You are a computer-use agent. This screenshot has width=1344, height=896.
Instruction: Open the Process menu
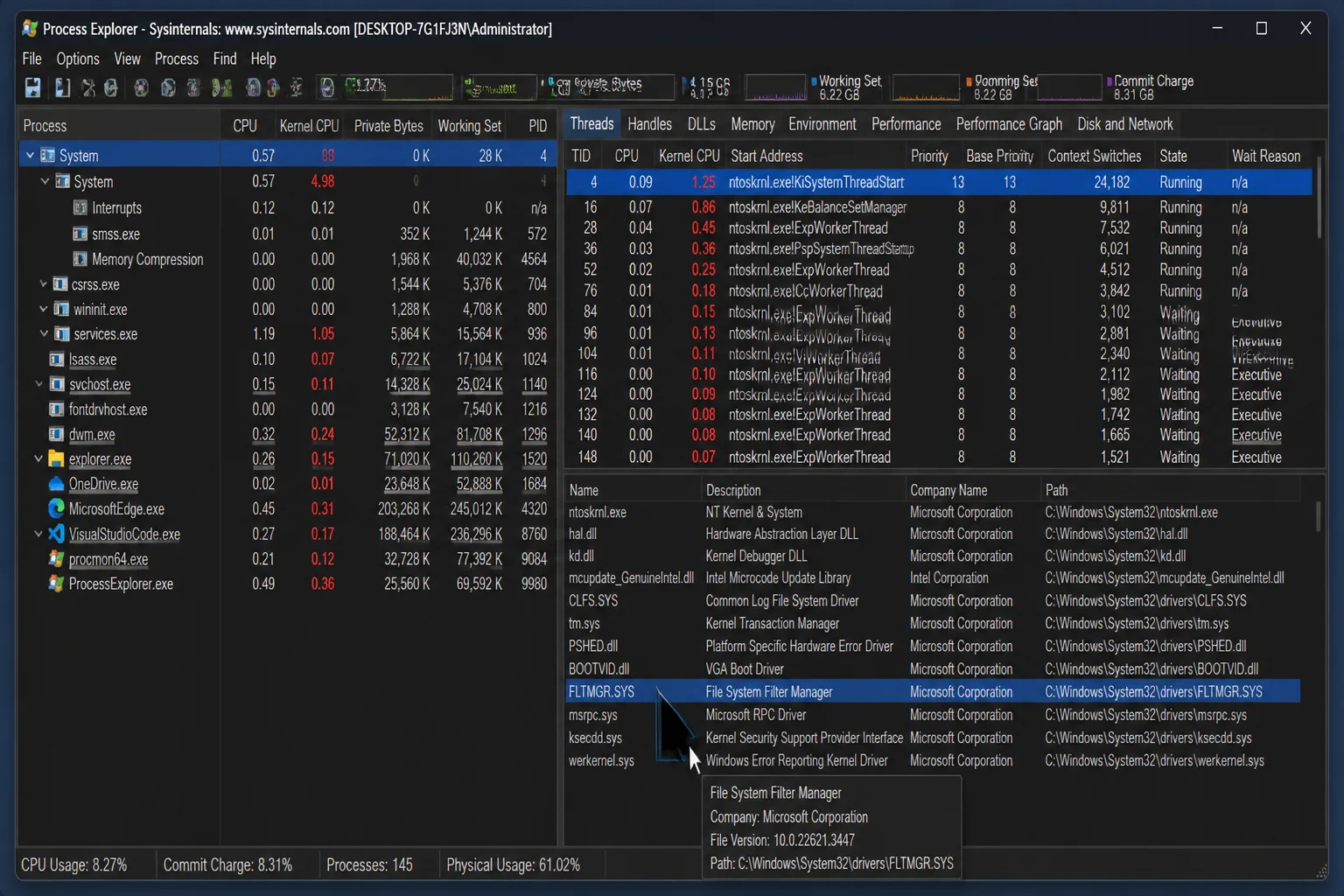pyautogui.click(x=177, y=59)
